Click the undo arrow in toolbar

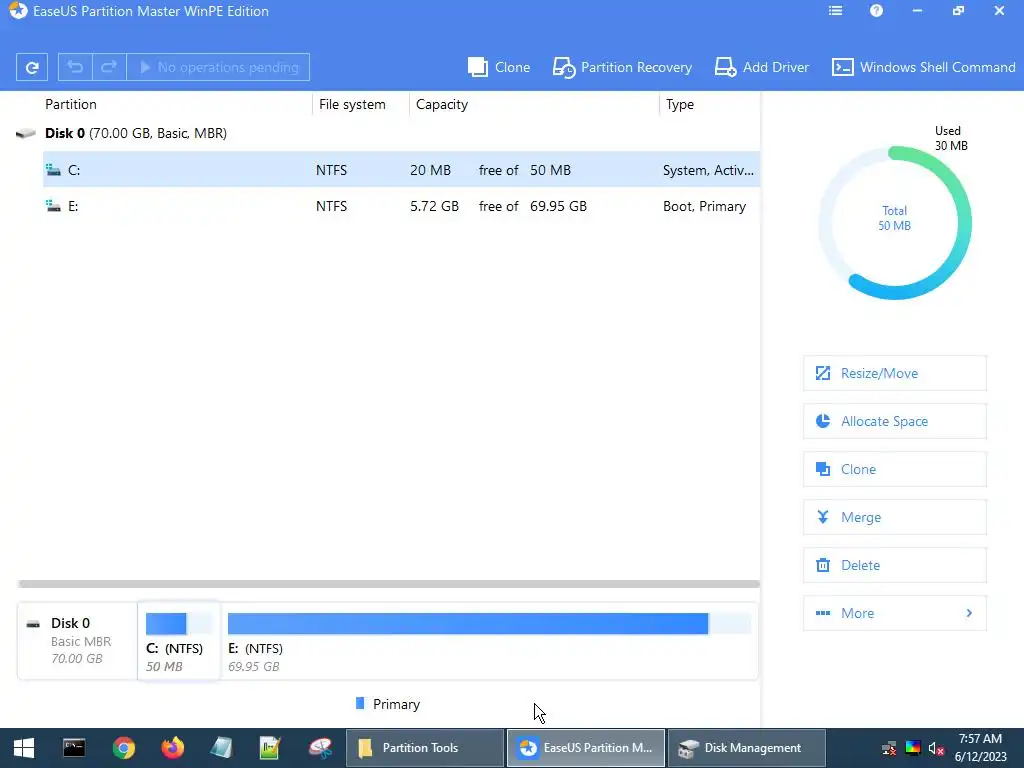click(75, 67)
